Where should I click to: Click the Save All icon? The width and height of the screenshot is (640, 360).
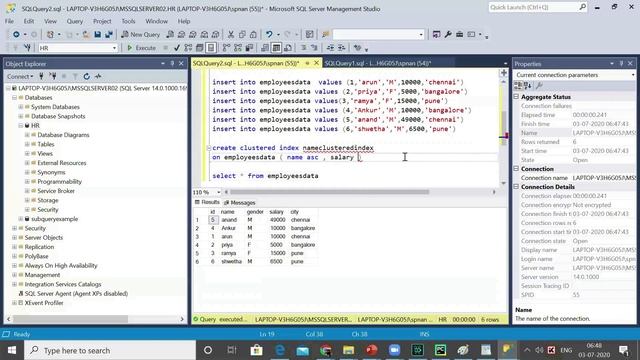[x=109, y=35]
